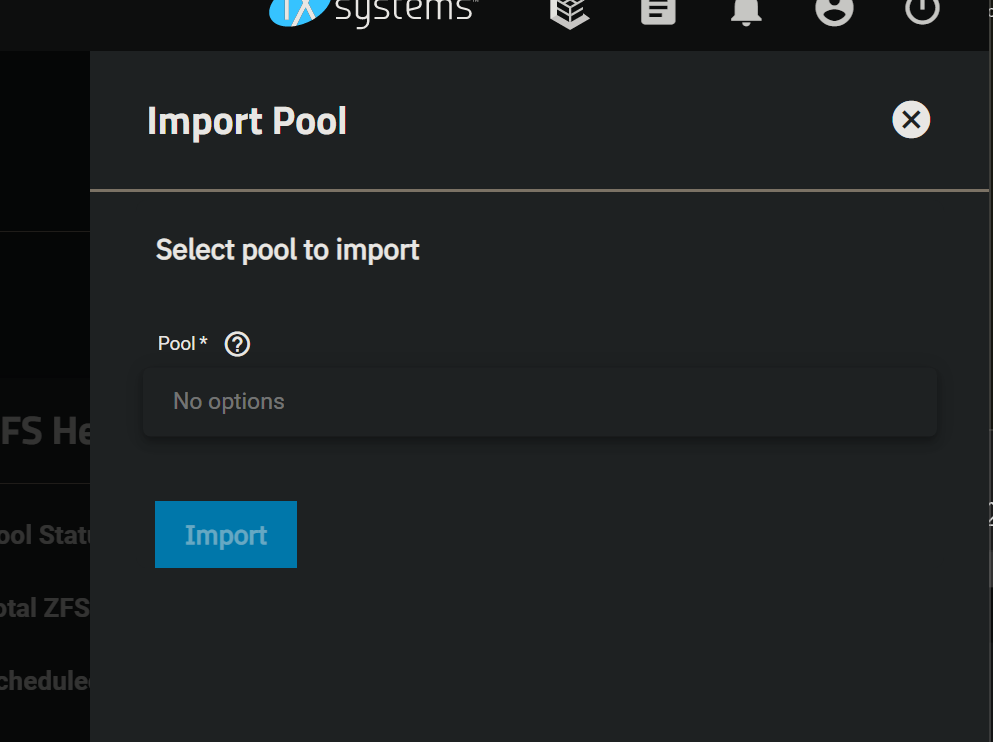Click the iXsystems logo in header
Screen dimensions: 993x742
click(x=374, y=13)
